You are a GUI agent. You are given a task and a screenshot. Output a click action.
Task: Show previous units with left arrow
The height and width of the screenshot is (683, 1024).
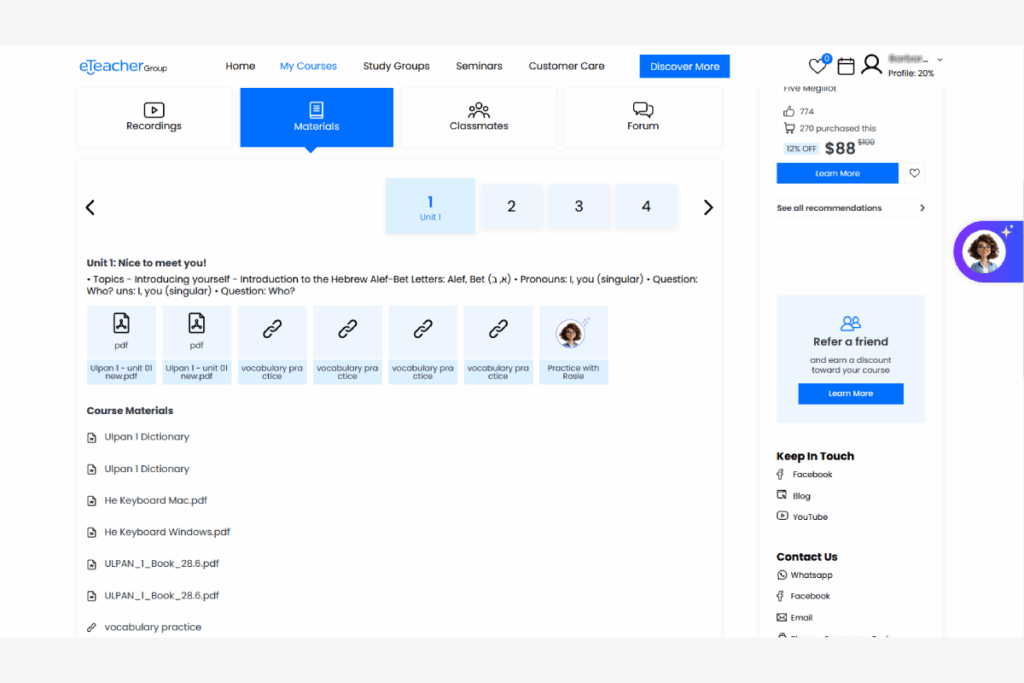coord(90,207)
